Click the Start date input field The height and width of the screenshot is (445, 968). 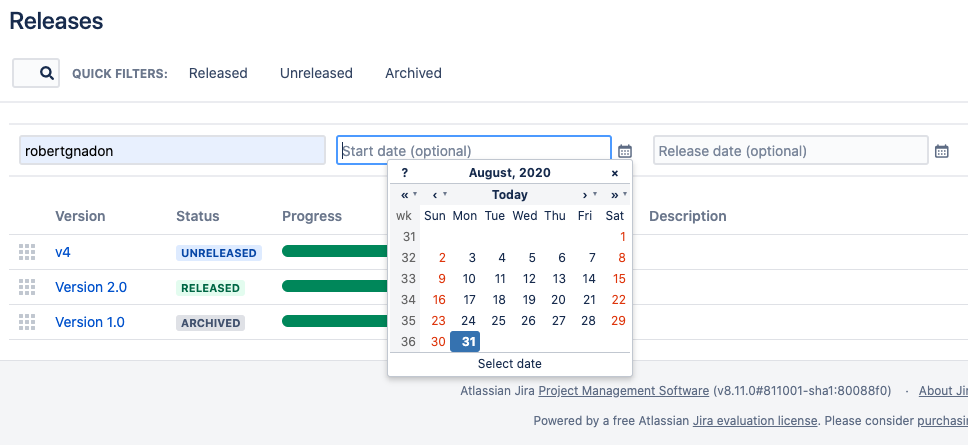coord(474,151)
